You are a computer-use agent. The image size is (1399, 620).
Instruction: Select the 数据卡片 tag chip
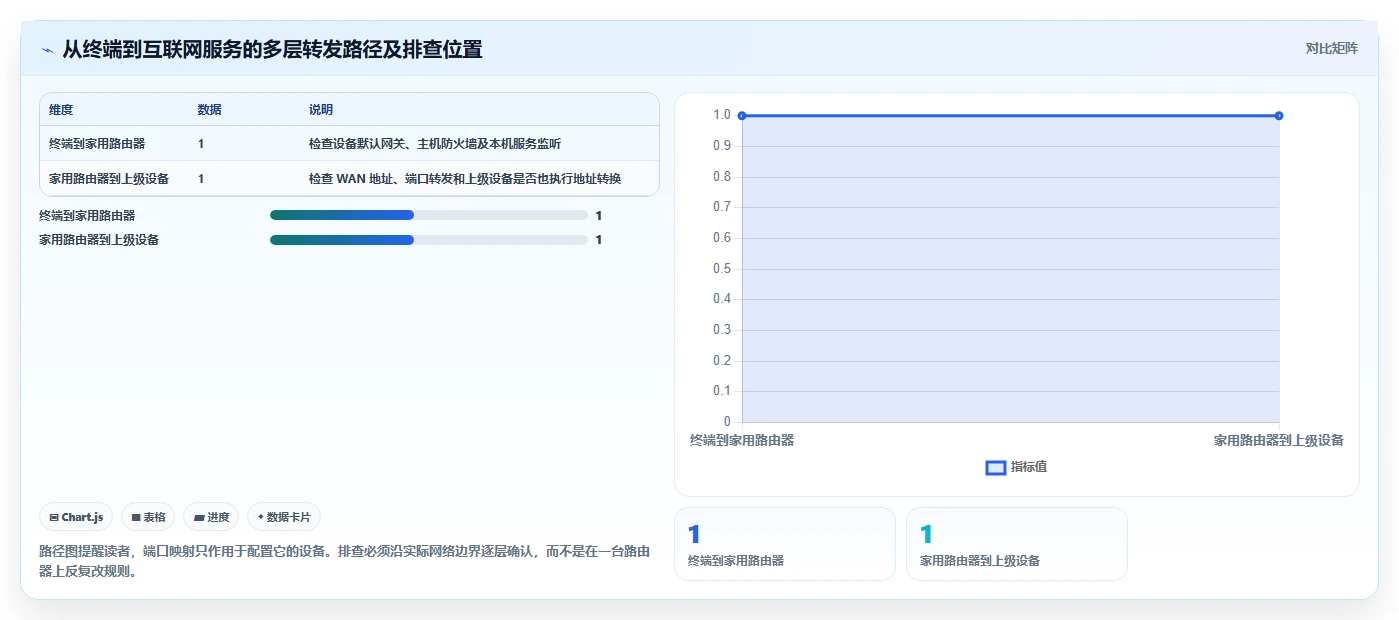(x=284, y=517)
